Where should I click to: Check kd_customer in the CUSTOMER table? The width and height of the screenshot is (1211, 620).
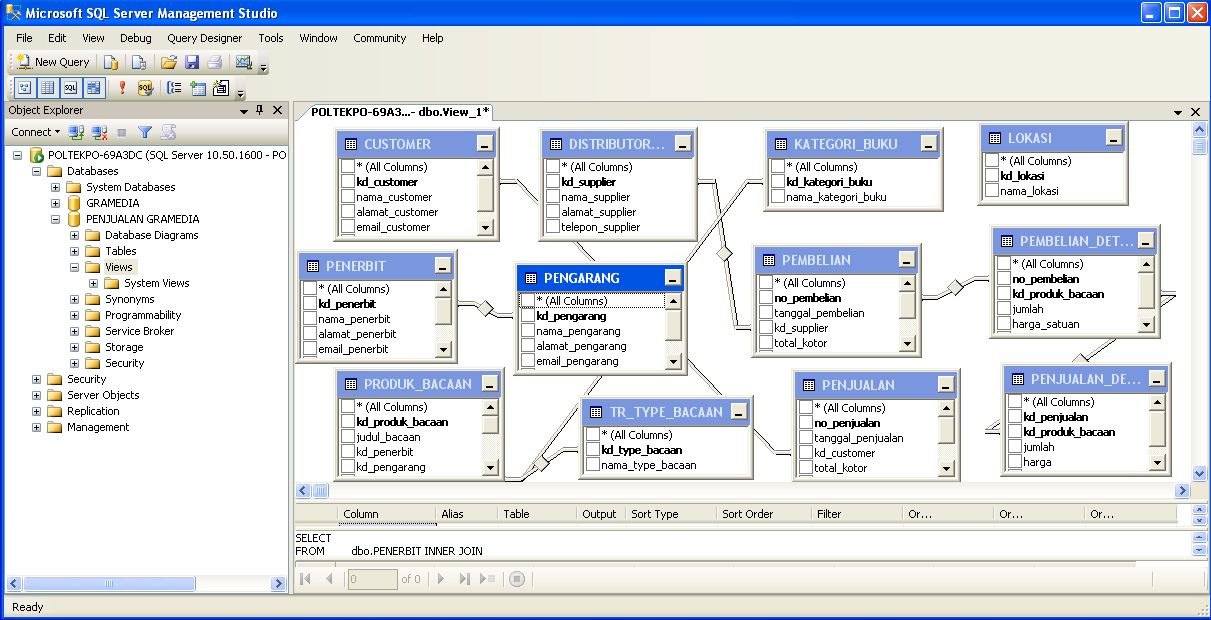tap(348, 182)
